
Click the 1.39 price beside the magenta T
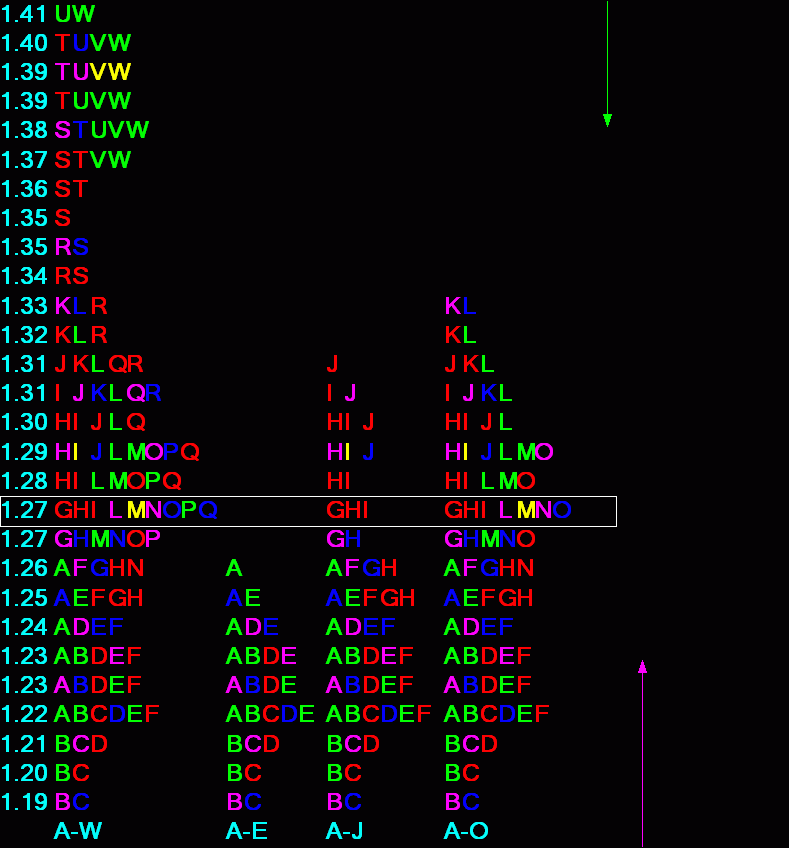coord(24,71)
